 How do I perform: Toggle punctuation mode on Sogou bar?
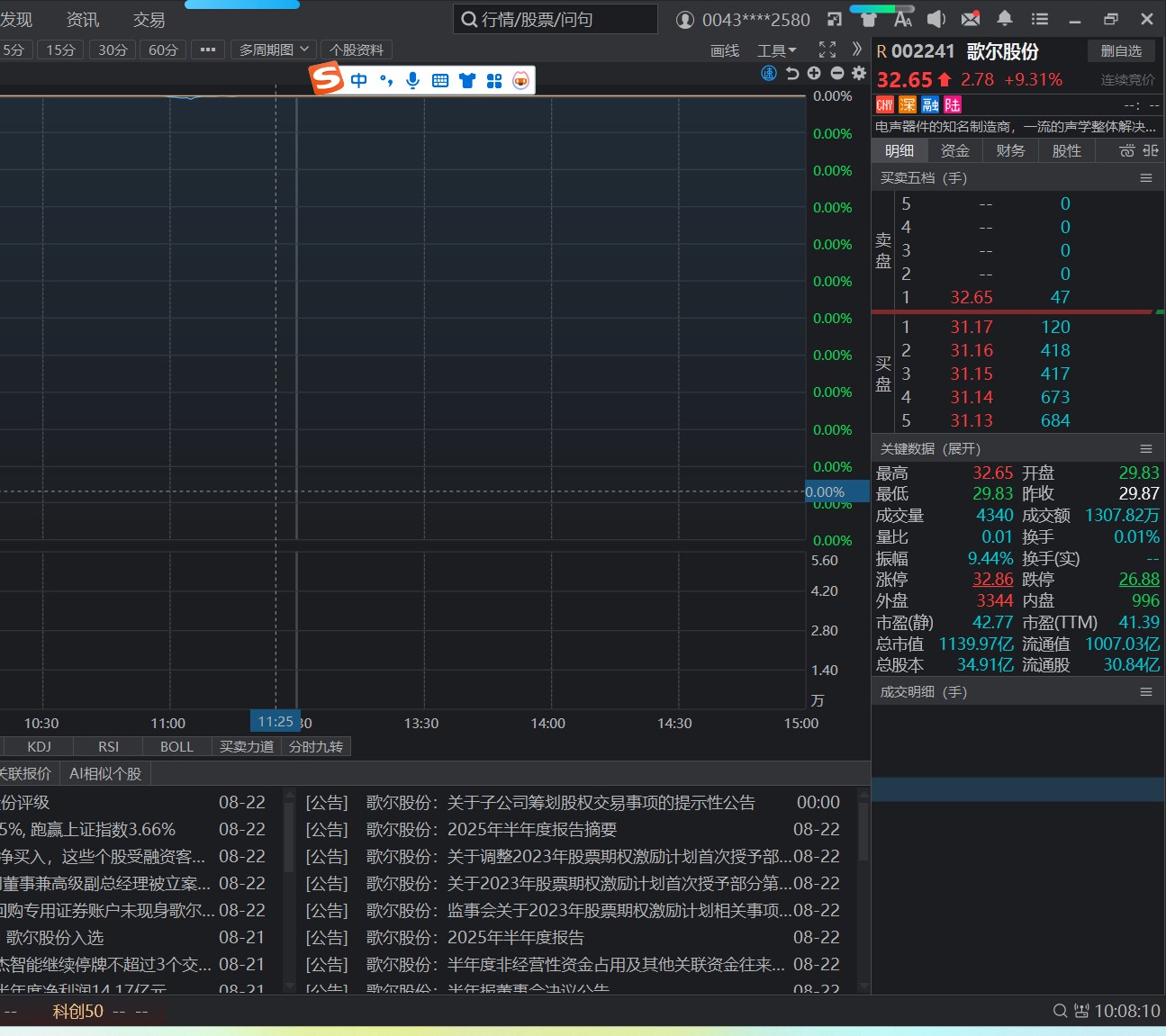(x=386, y=80)
